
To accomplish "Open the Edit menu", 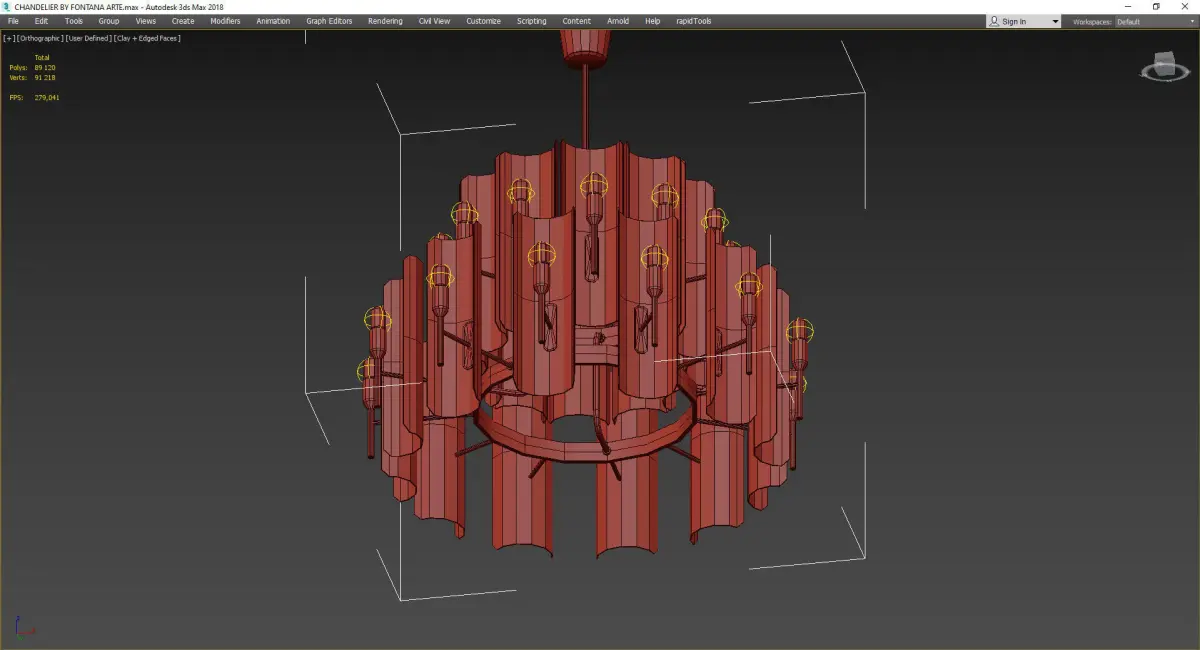I will click(x=41, y=21).
